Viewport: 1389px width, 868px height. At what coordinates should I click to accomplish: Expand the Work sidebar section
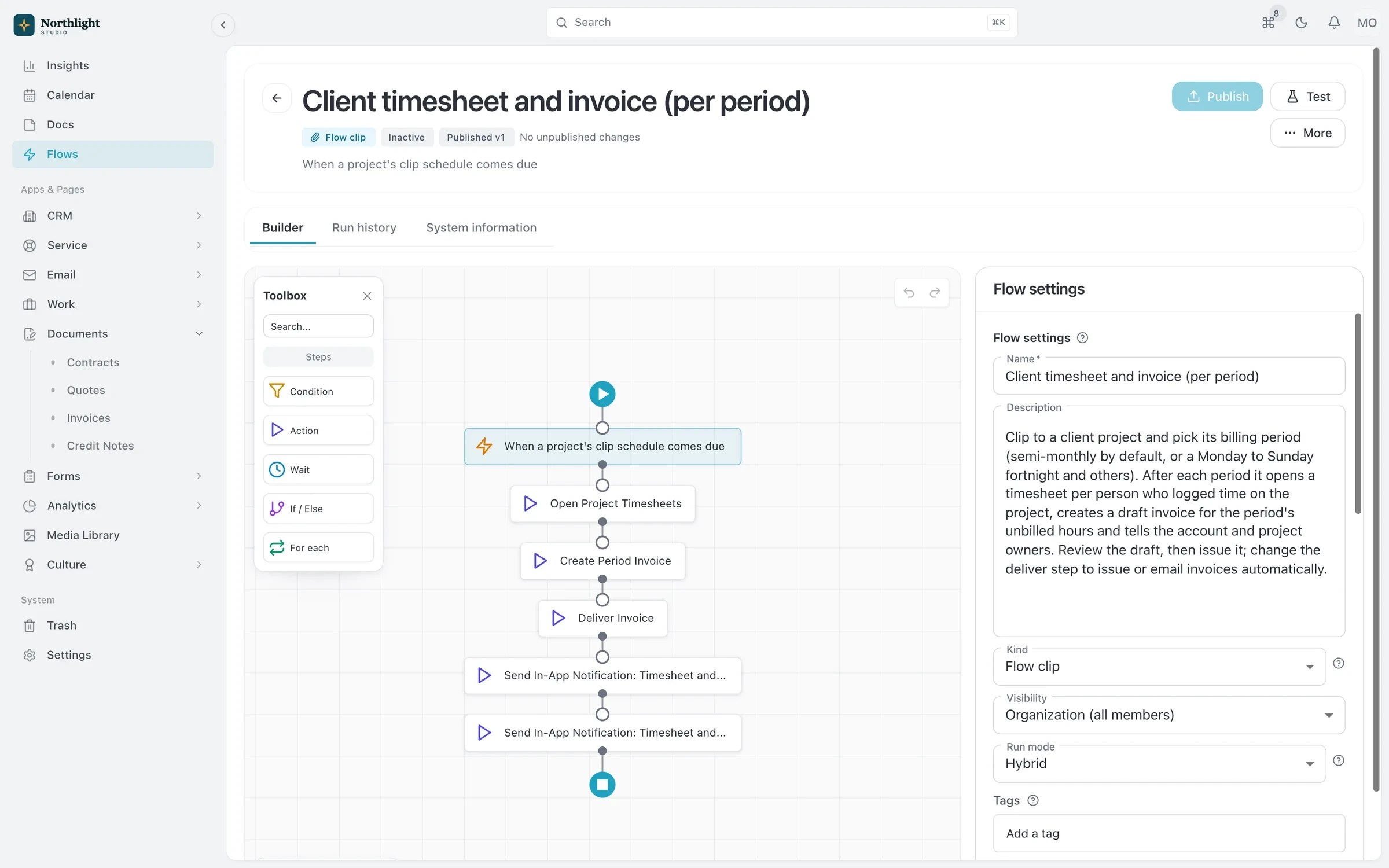click(113, 304)
